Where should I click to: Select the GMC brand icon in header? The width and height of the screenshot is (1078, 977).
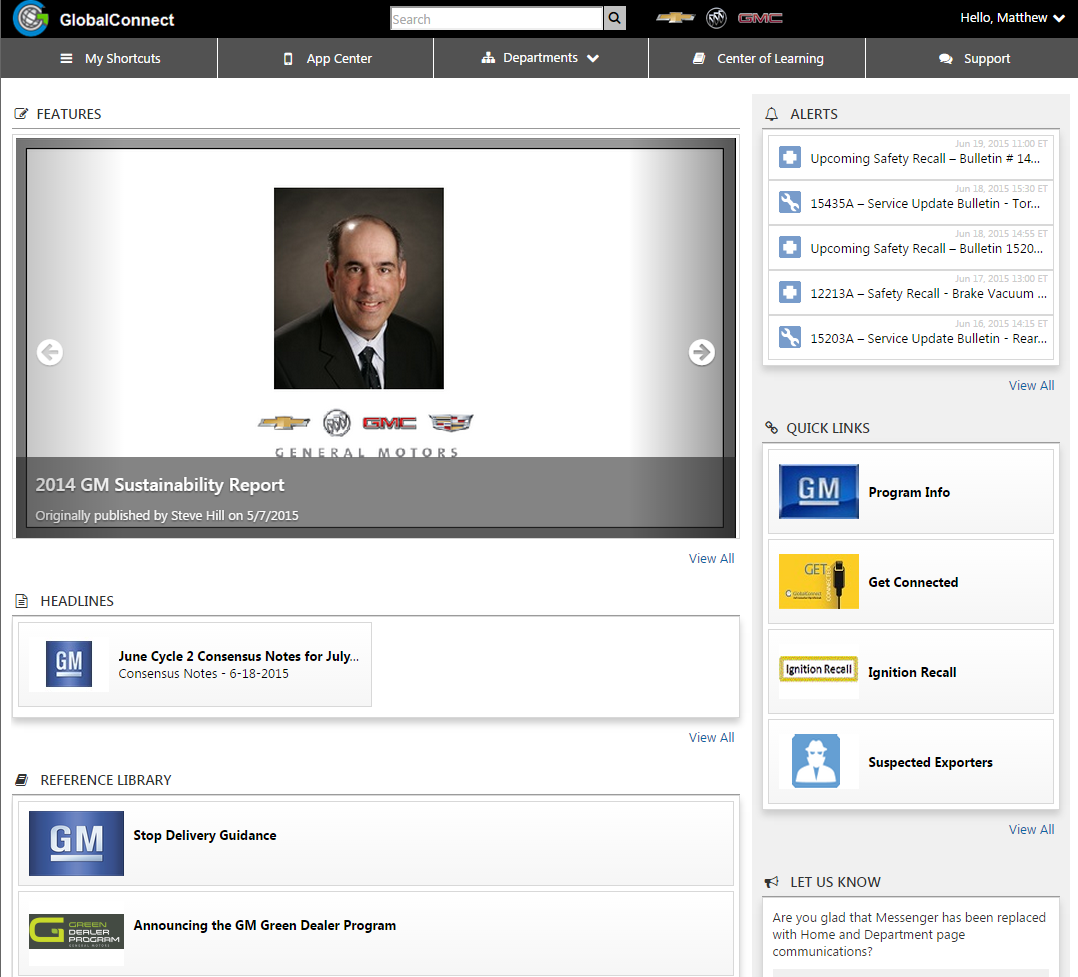tap(760, 18)
